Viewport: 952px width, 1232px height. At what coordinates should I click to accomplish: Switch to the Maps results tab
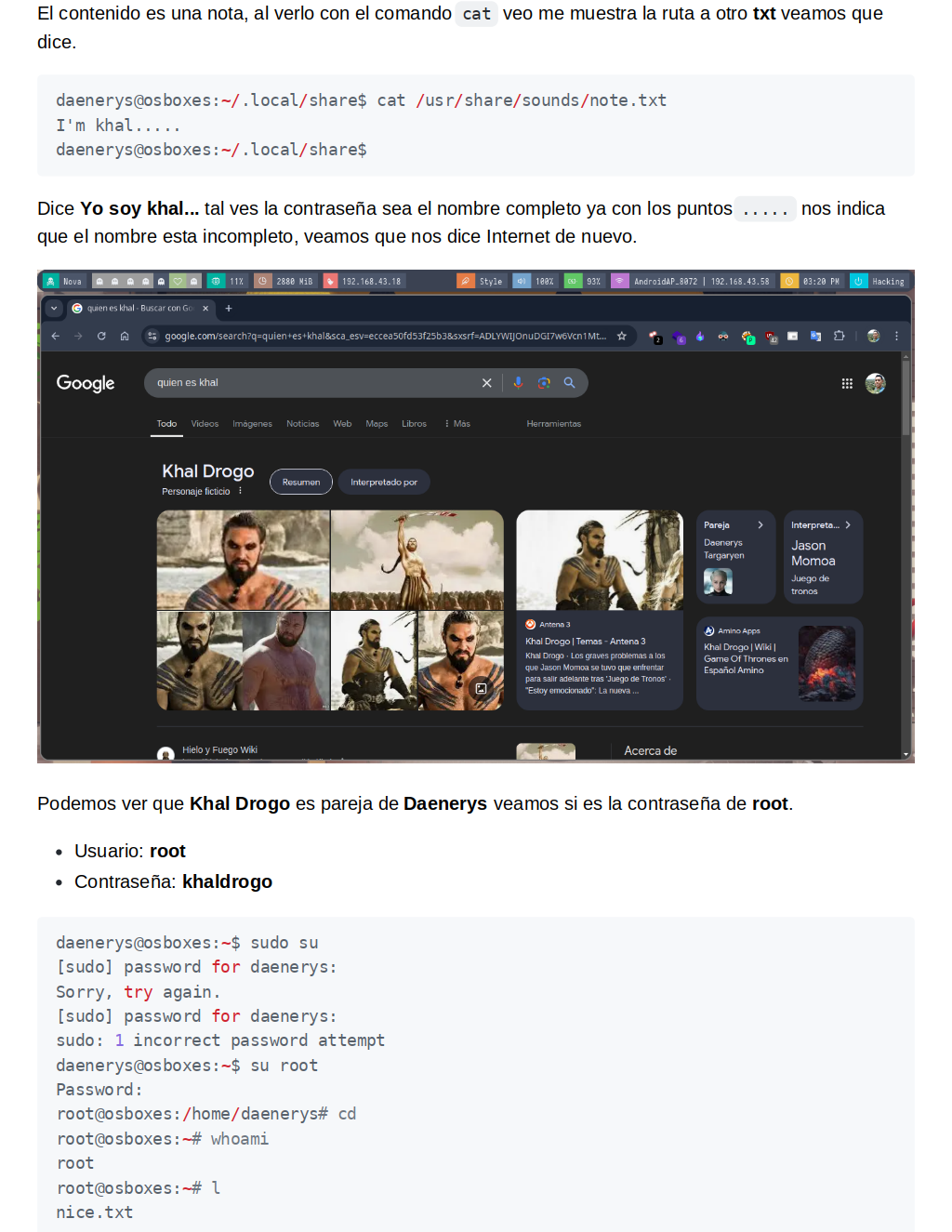[x=377, y=424]
